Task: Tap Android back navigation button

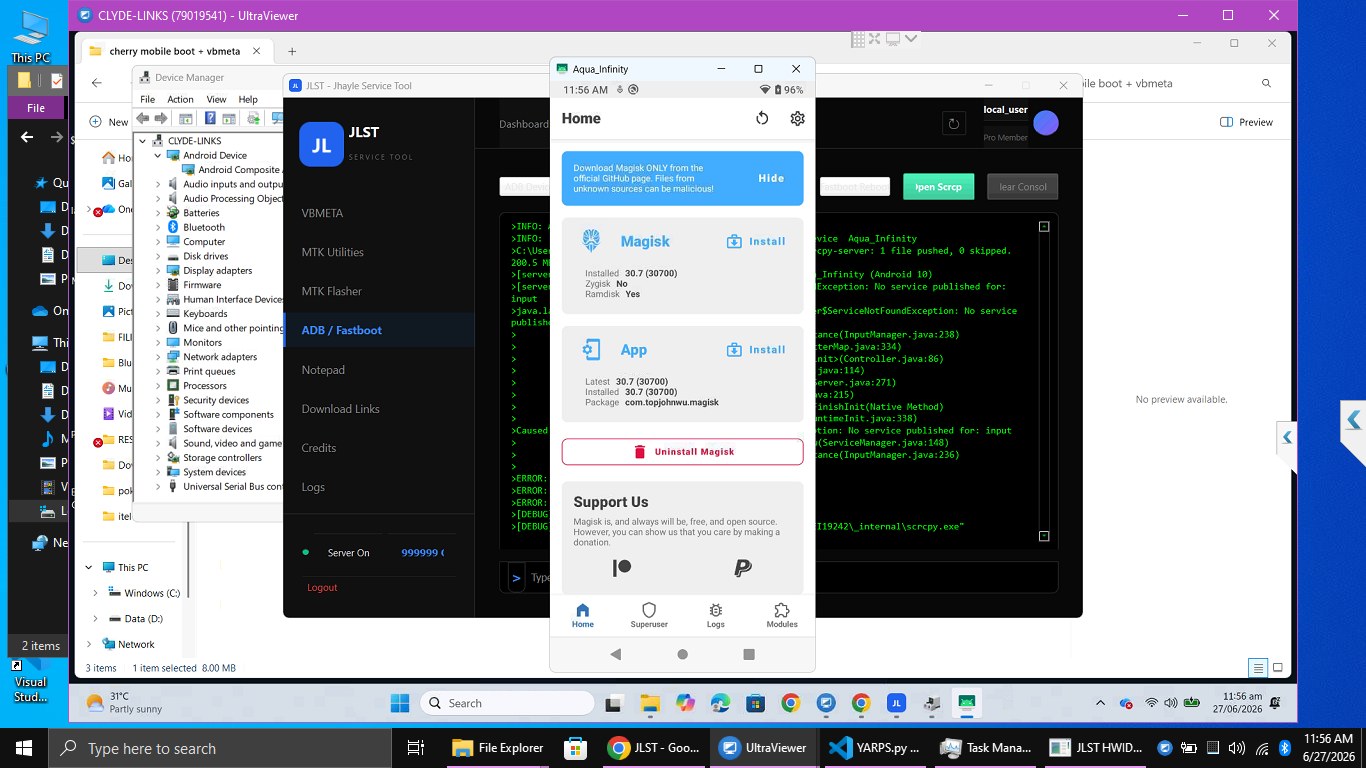Action: point(615,654)
